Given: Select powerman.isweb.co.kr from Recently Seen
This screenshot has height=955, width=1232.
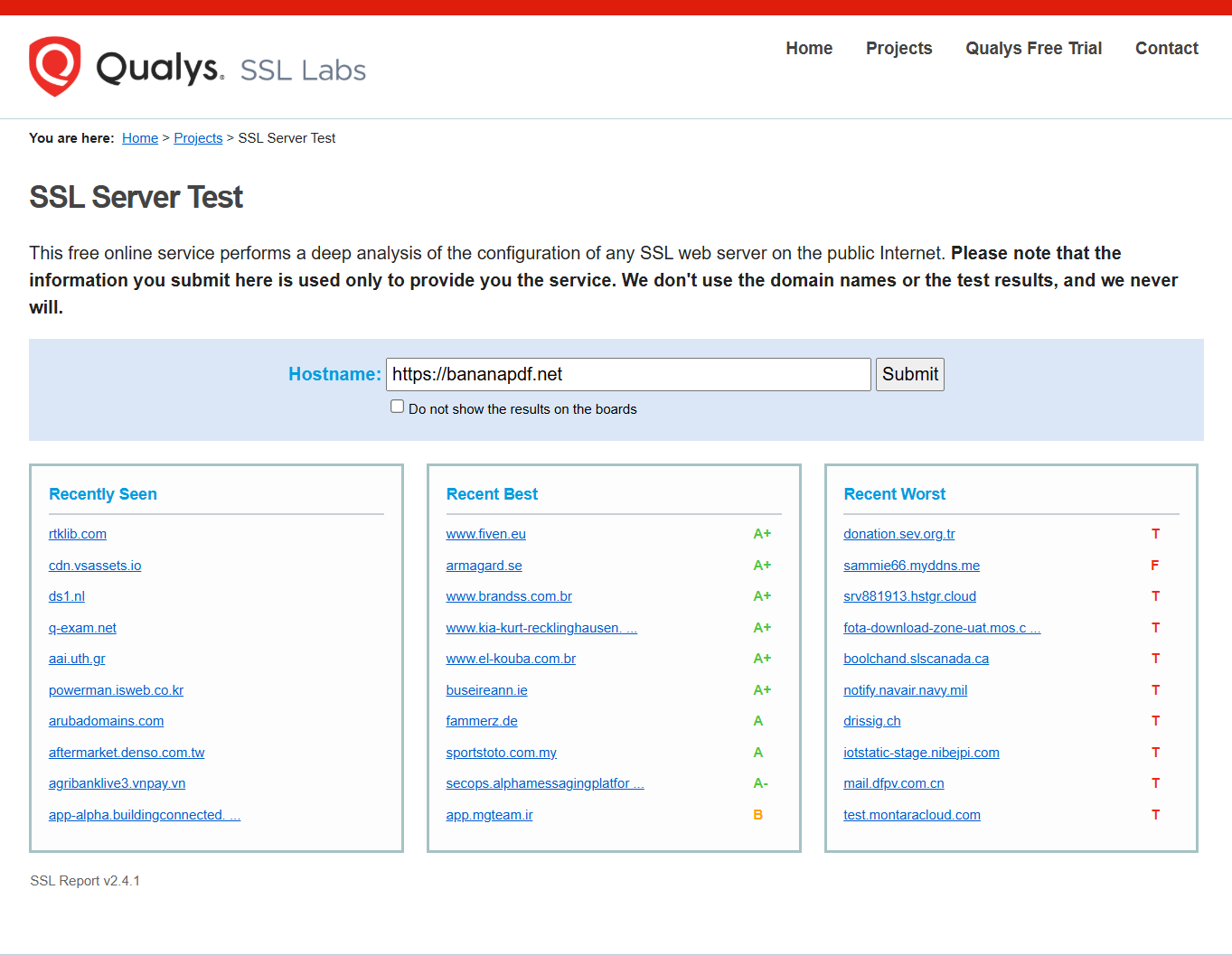Looking at the screenshot, I should (x=116, y=690).
